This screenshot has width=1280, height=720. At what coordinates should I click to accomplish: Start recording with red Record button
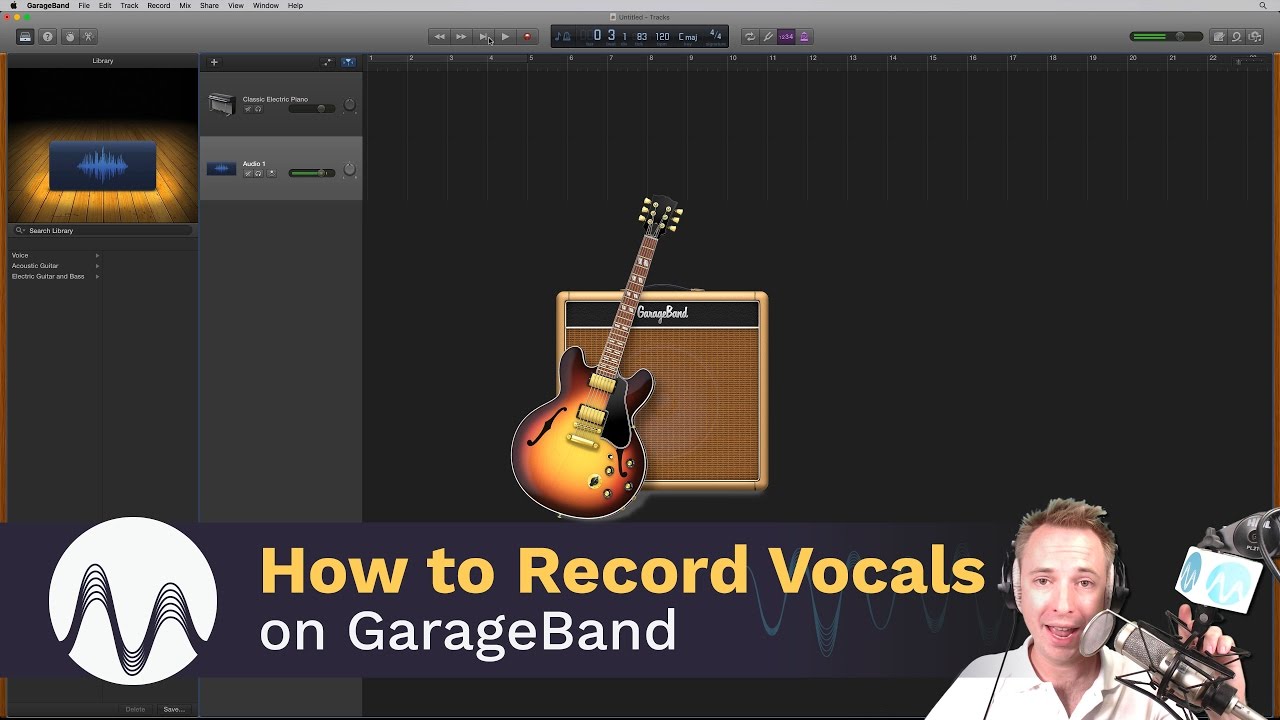point(527,37)
